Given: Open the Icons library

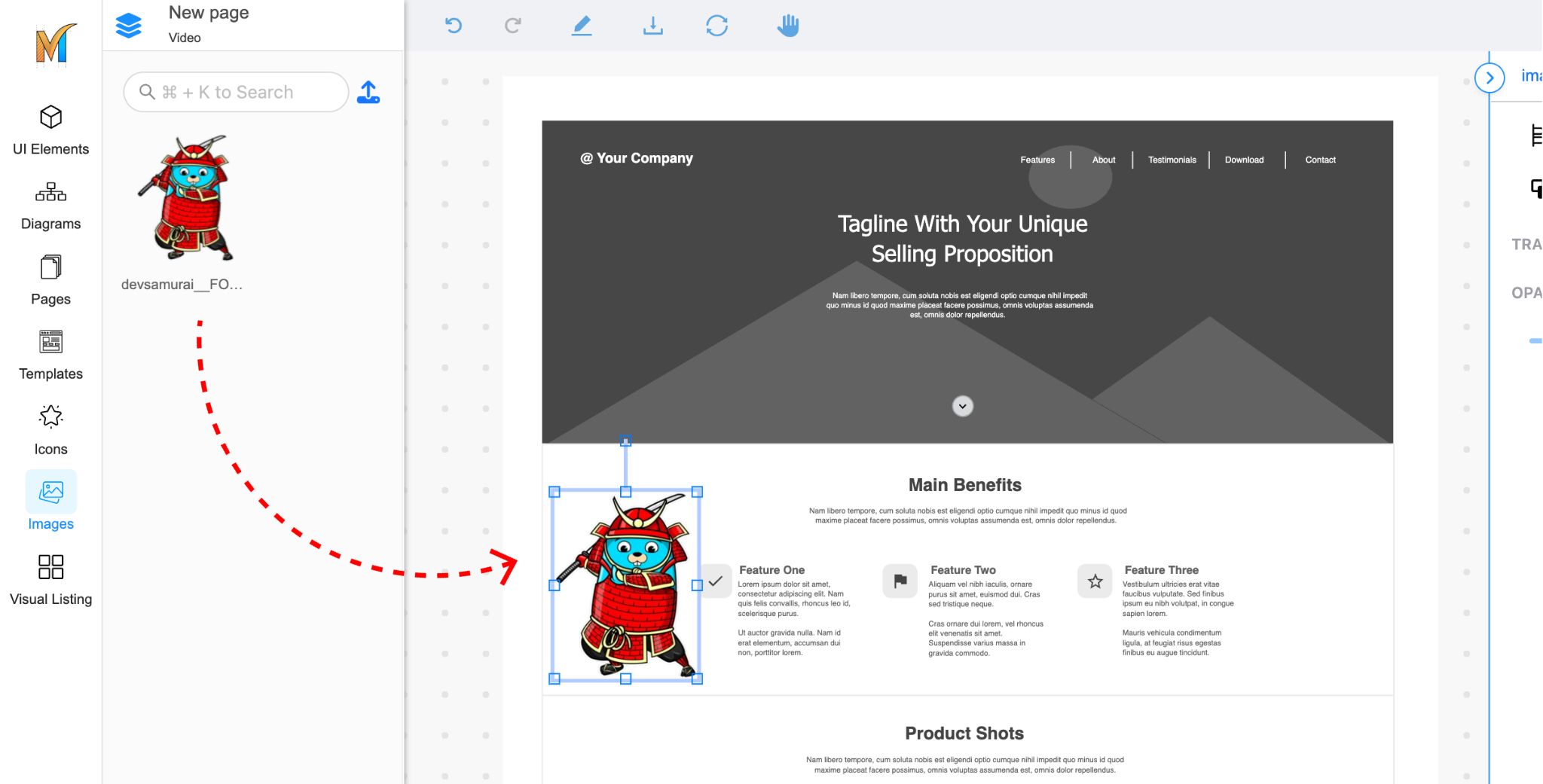Looking at the screenshot, I should (x=50, y=430).
